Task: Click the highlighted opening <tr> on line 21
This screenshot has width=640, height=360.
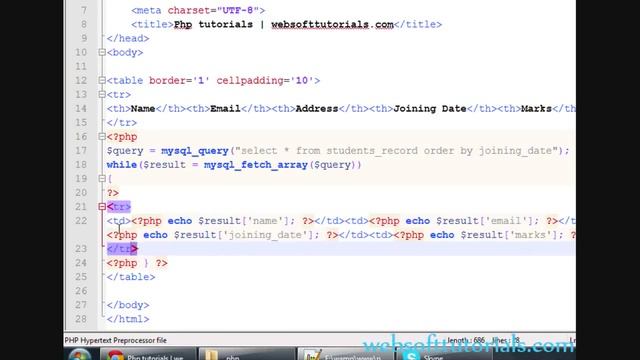Action: (x=118, y=207)
